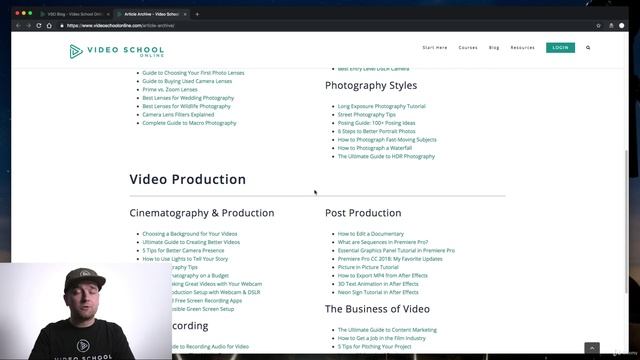This screenshot has width=640, height=360.
Task: Open the Blog menu item
Action: tap(494, 48)
